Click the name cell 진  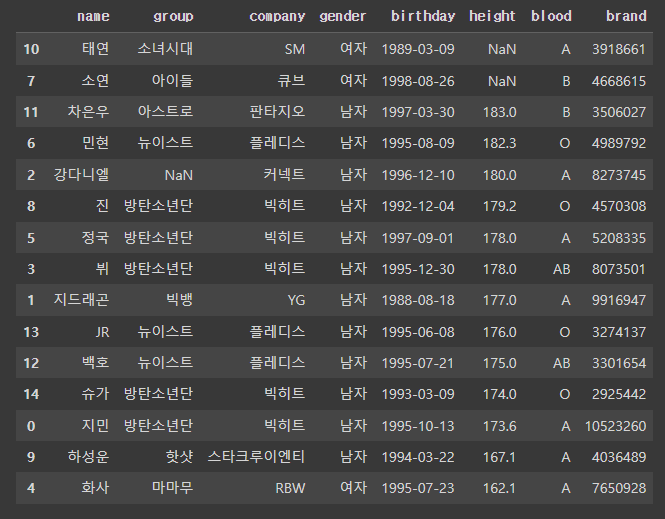[x=102, y=206]
